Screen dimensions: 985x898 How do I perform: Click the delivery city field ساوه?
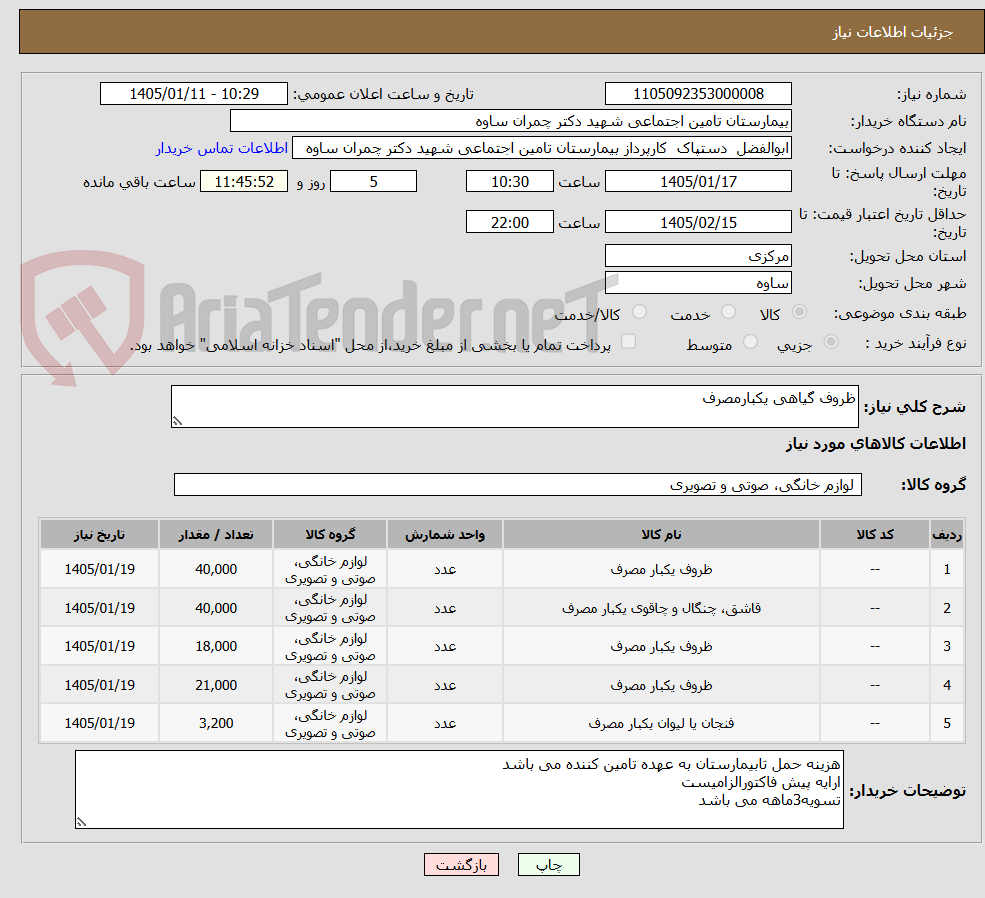tap(698, 283)
